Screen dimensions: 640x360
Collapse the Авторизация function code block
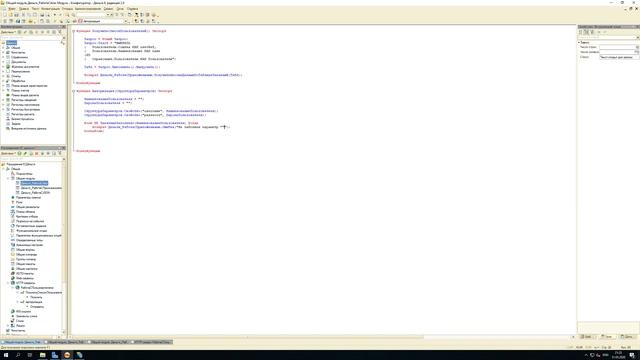[x=73, y=91]
